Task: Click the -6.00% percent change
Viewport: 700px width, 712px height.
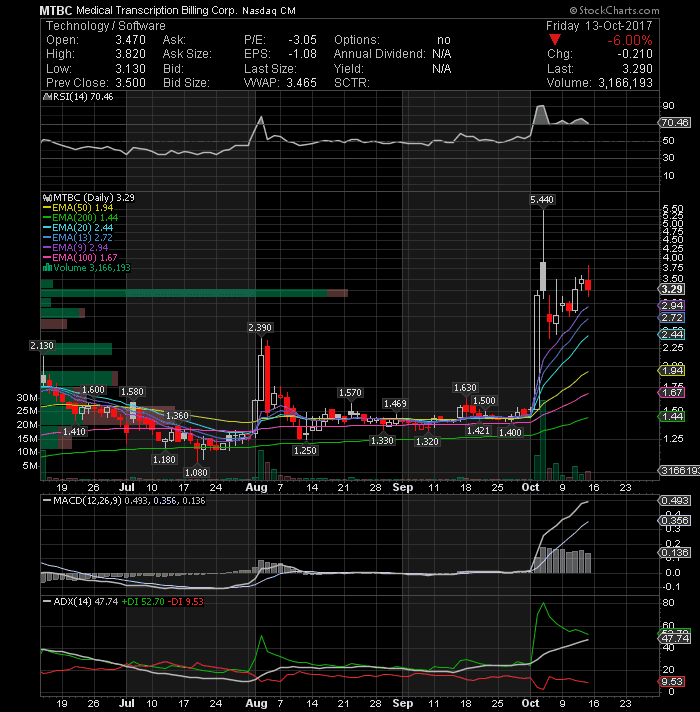Action: pyautogui.click(x=630, y=40)
